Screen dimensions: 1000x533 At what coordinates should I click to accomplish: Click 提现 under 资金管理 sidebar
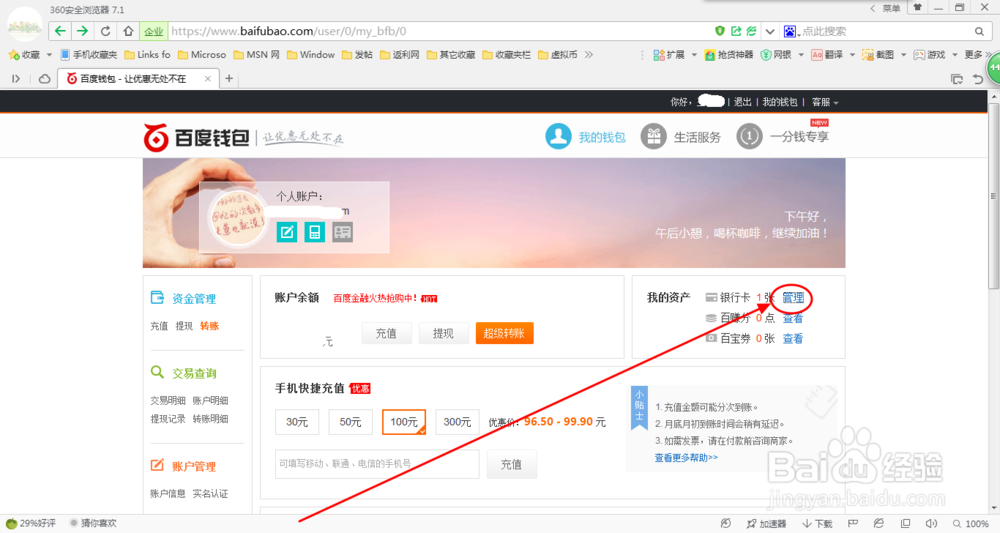pos(184,326)
